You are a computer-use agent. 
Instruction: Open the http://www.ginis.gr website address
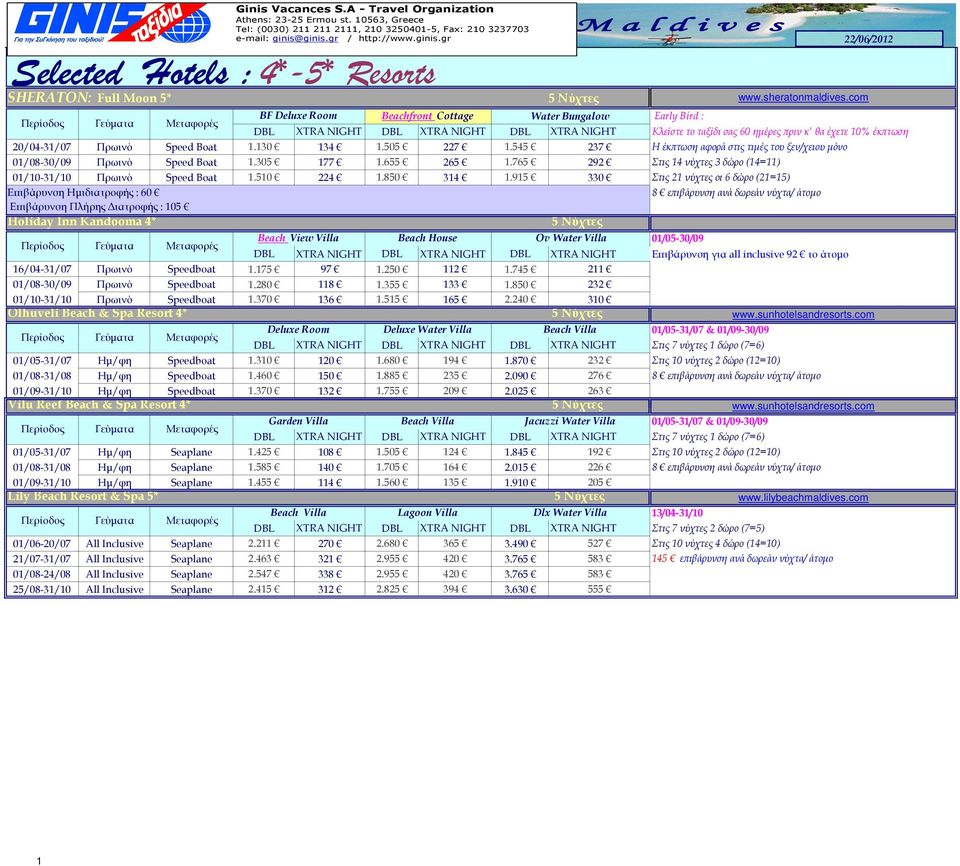click(405, 38)
